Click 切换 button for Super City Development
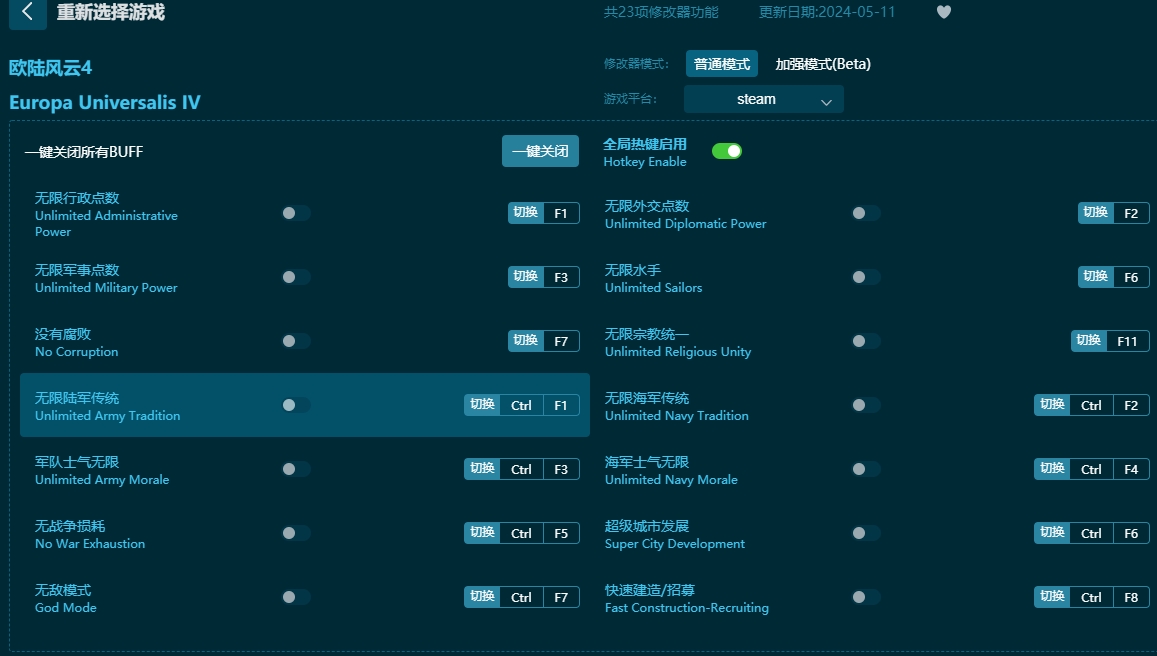The image size is (1157, 656). 1052,533
